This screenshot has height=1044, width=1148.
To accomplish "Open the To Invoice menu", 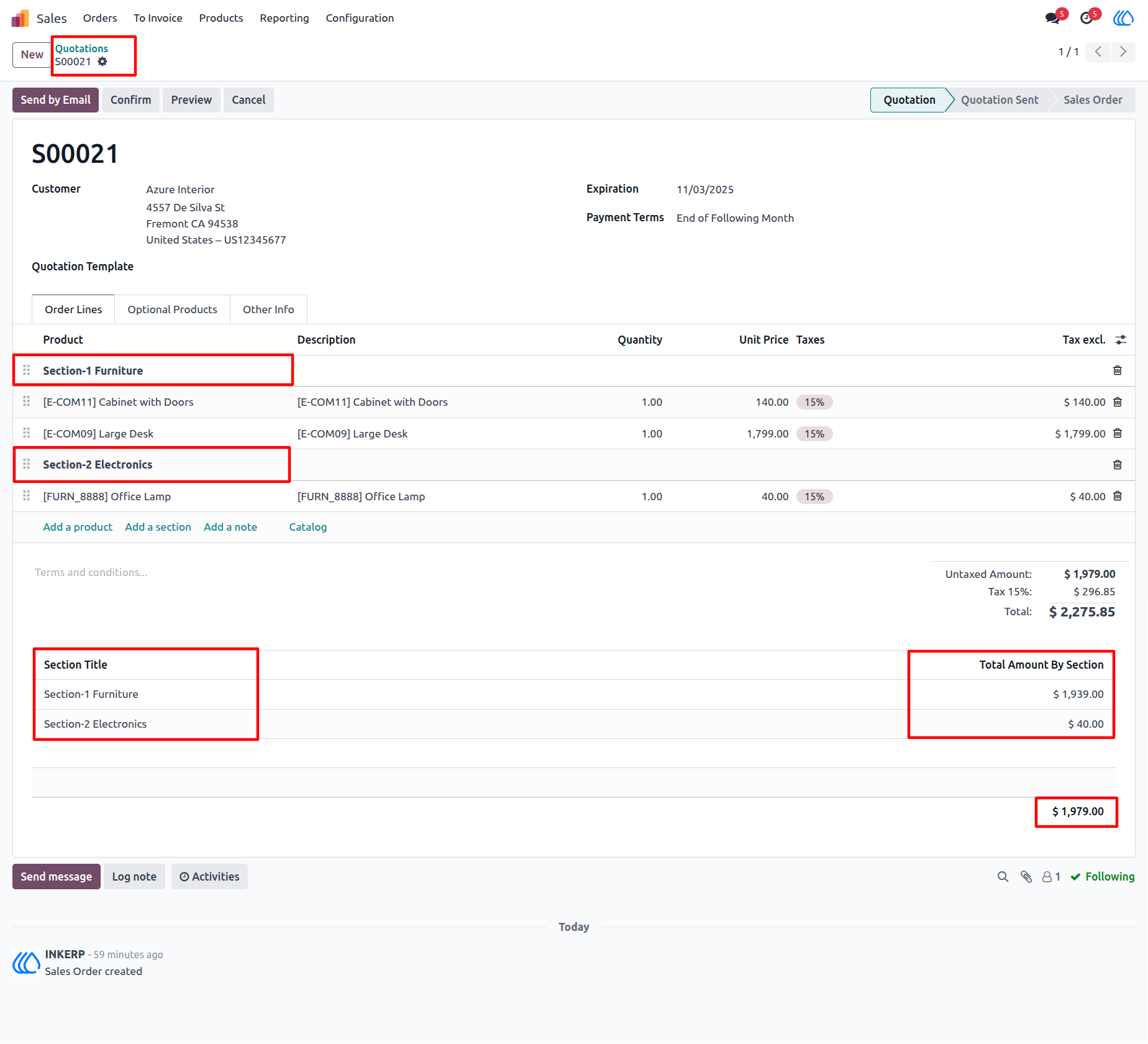I will click(158, 18).
